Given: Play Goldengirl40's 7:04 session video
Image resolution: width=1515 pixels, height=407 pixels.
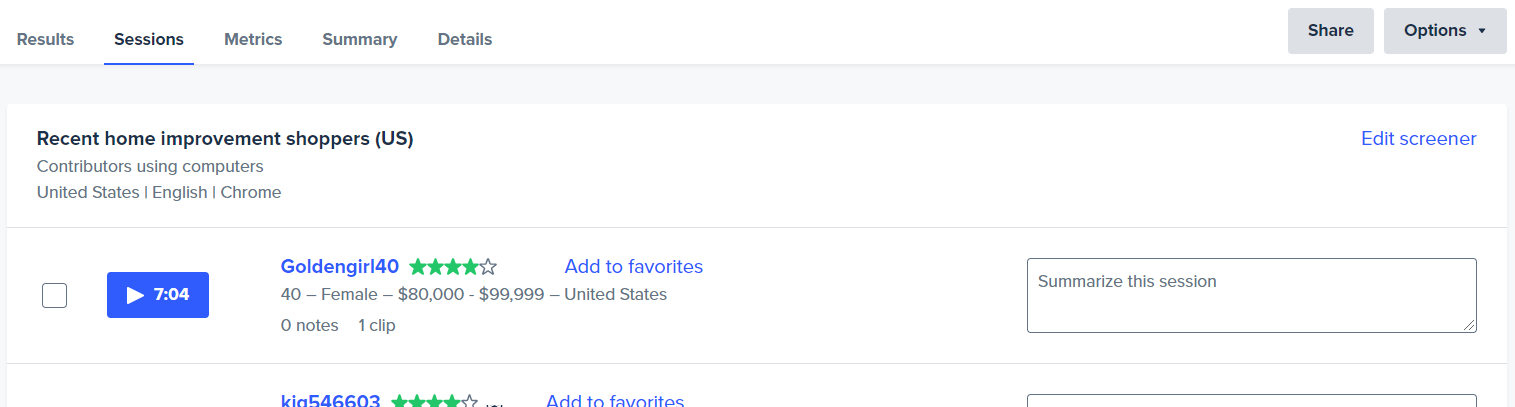Looking at the screenshot, I should click(x=158, y=295).
